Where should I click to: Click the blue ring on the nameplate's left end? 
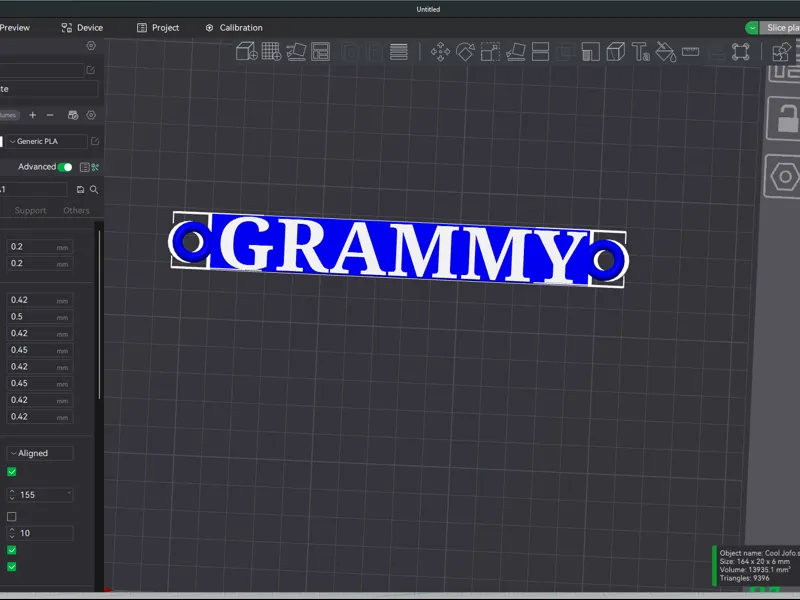click(191, 241)
